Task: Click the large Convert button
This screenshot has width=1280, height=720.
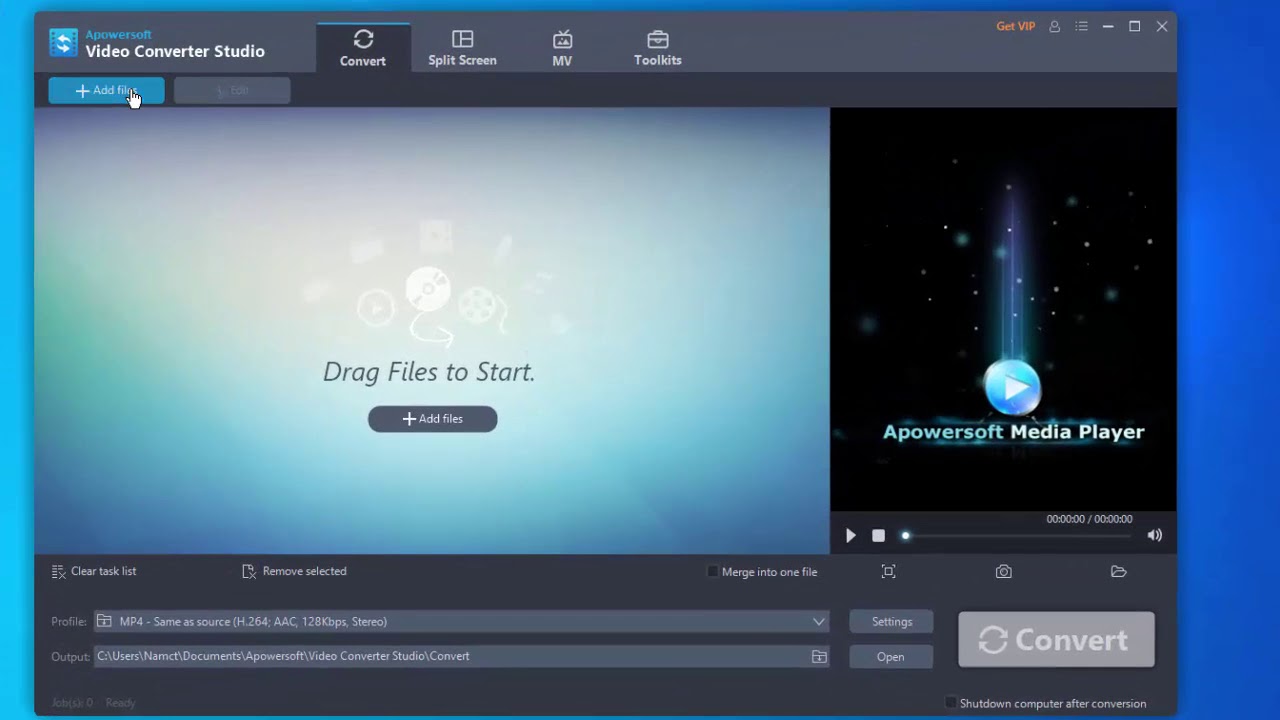Action: tap(1056, 640)
